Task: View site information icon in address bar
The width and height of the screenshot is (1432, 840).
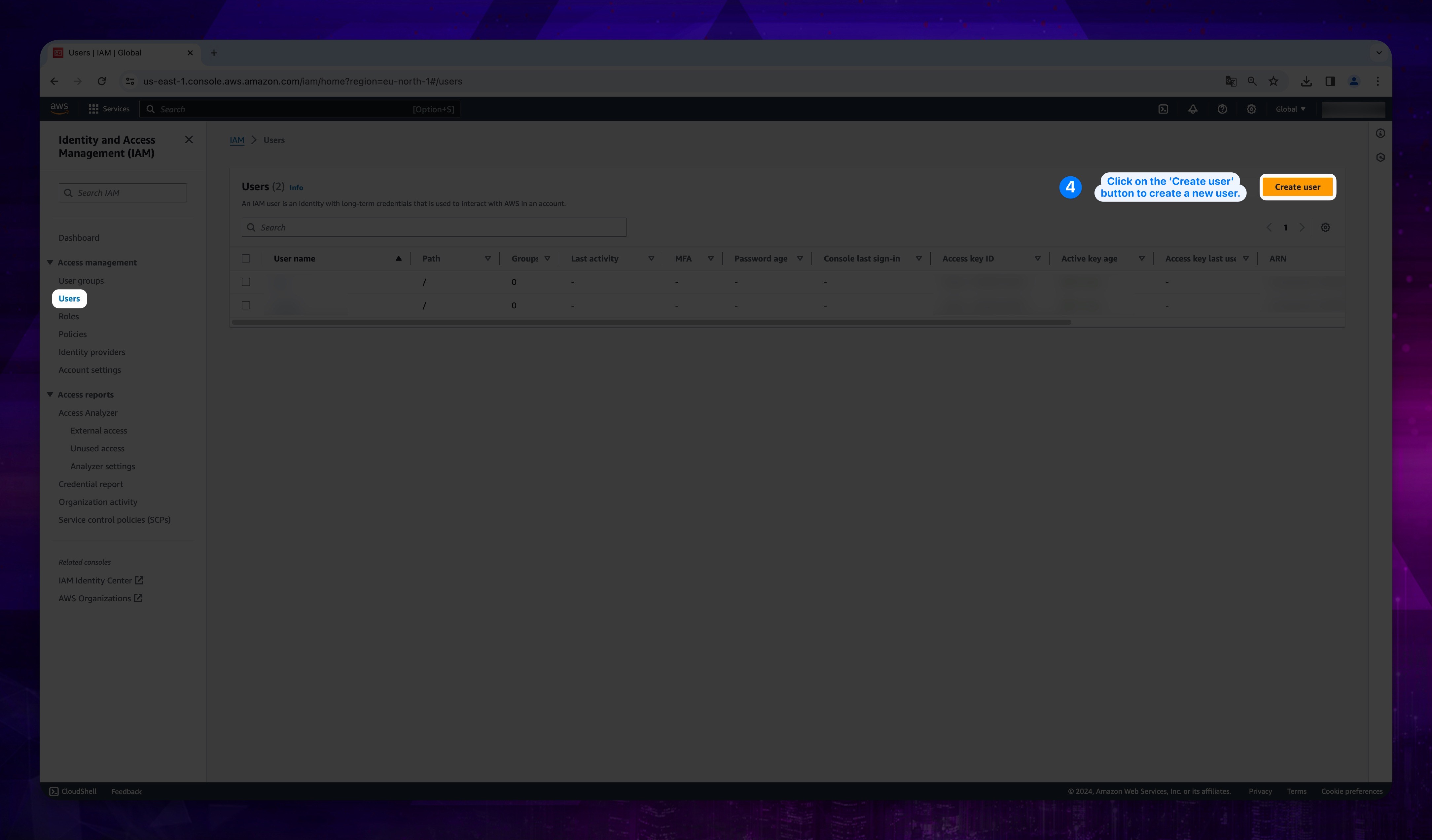Action: click(x=130, y=81)
